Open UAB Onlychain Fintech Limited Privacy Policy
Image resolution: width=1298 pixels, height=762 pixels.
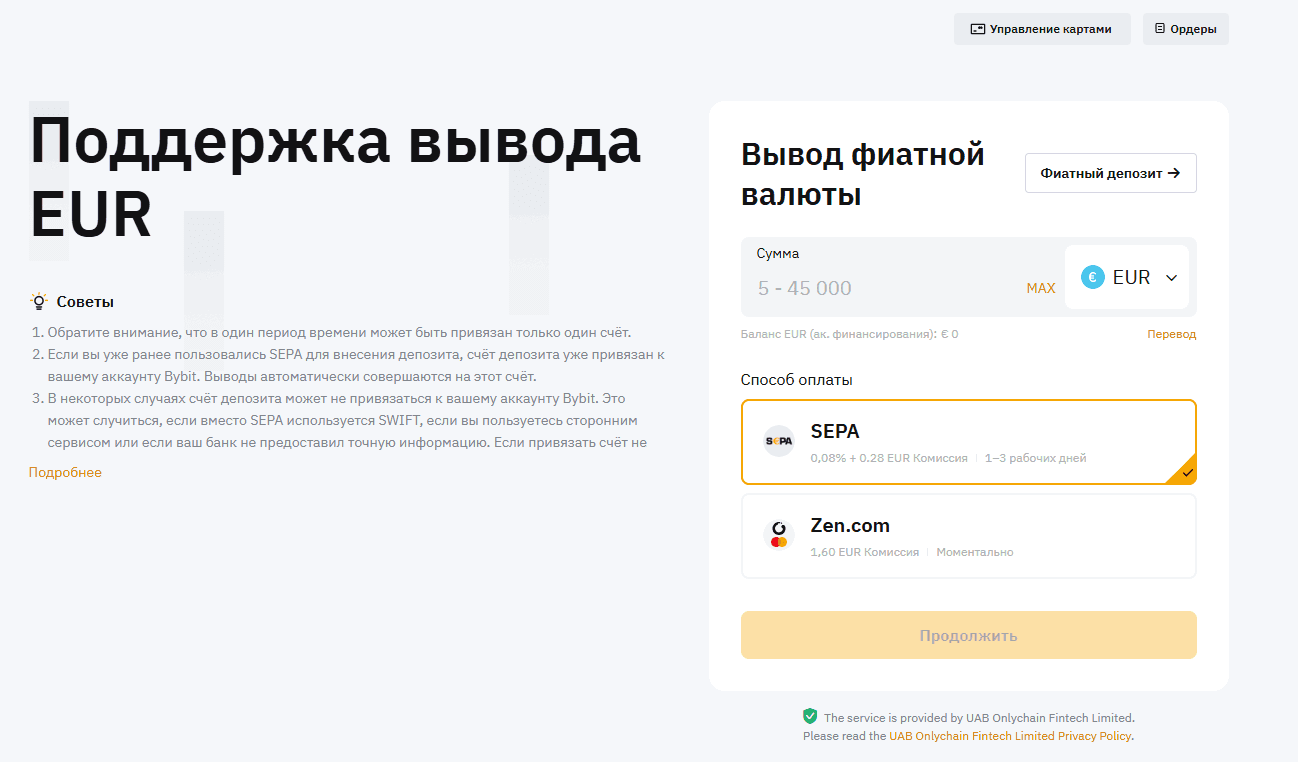(1010, 736)
